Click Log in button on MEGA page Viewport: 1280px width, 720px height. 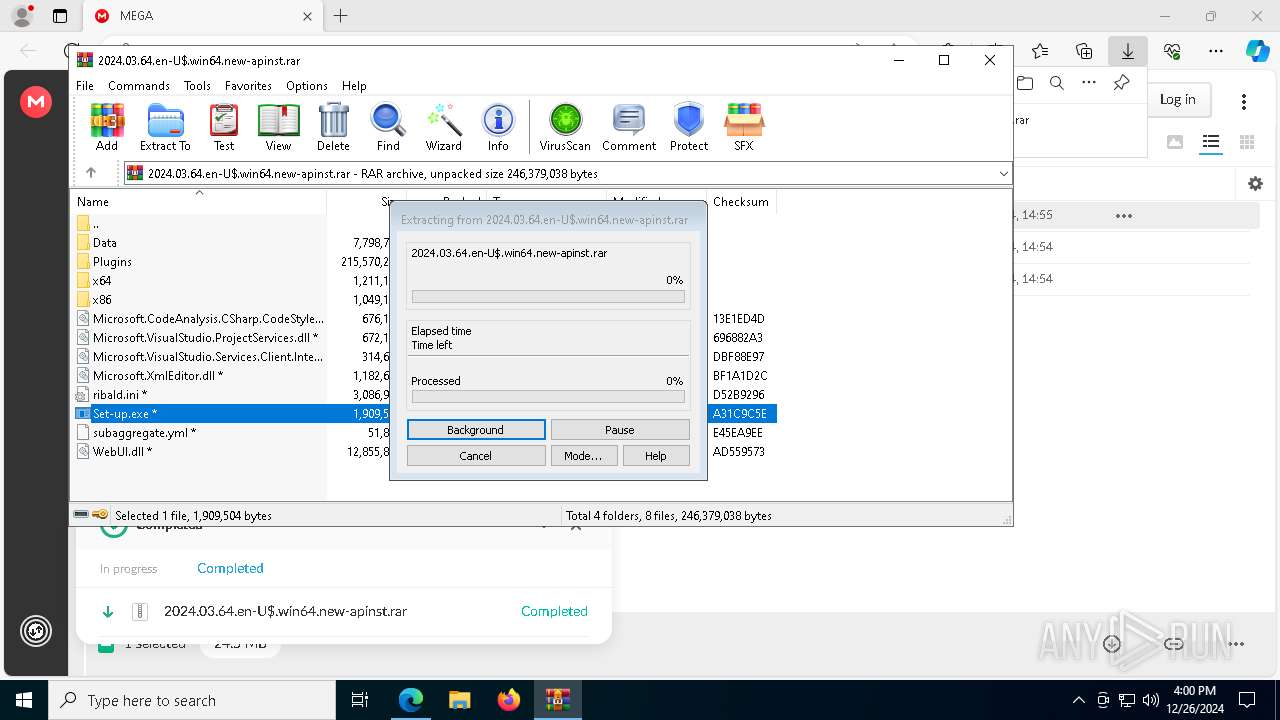coord(1177,99)
